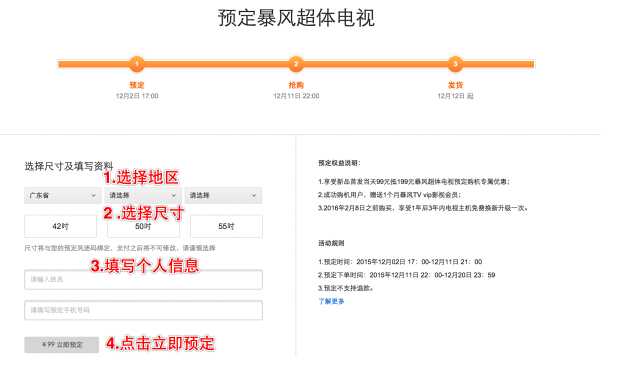Open the city 请选择 dropdown in the middle

coord(143,196)
